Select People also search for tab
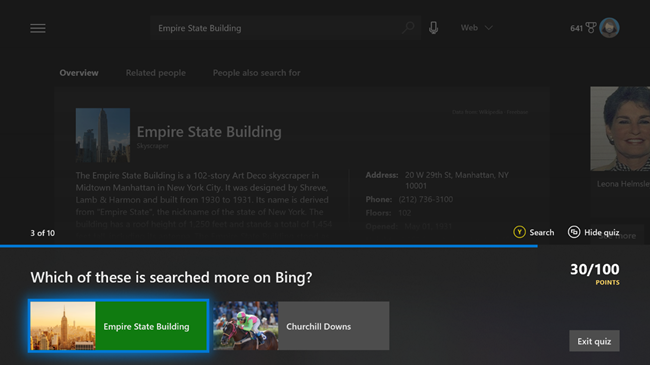The height and width of the screenshot is (365, 650). (x=257, y=73)
